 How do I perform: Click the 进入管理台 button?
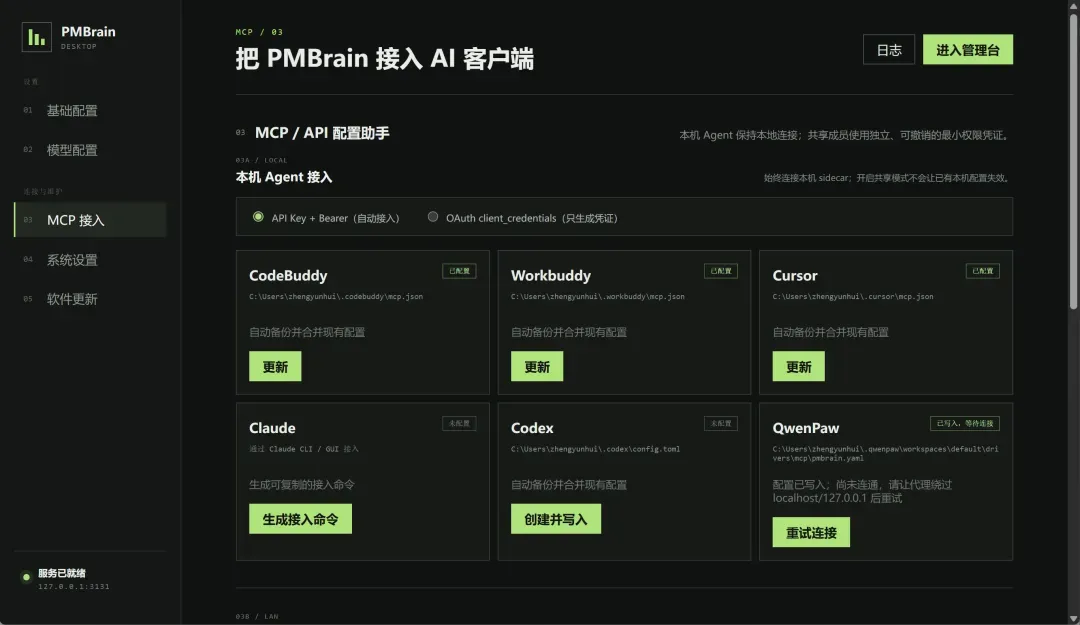(x=968, y=50)
